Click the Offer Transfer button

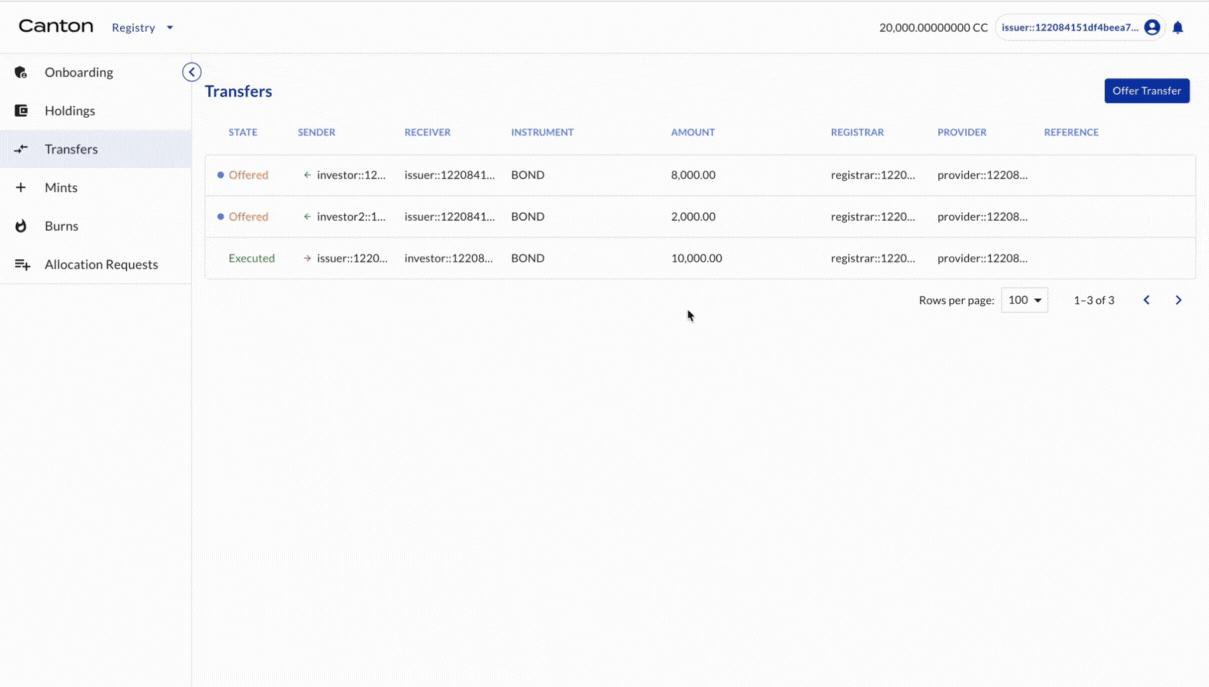click(1146, 91)
